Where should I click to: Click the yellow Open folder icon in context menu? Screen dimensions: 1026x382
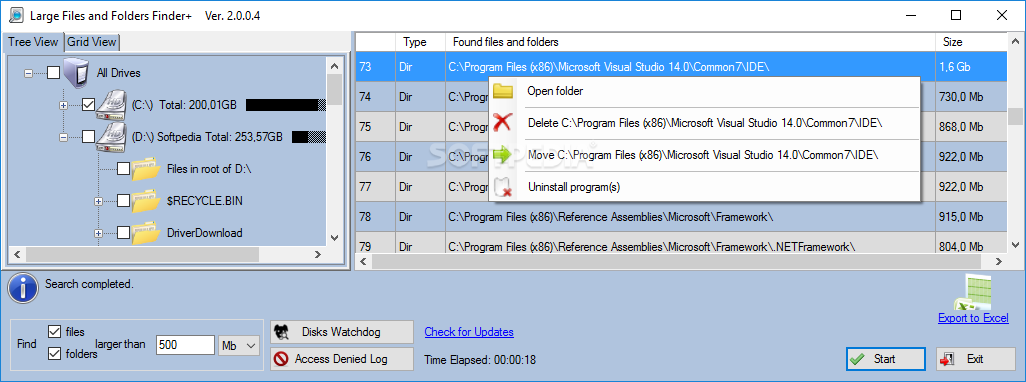pos(503,91)
